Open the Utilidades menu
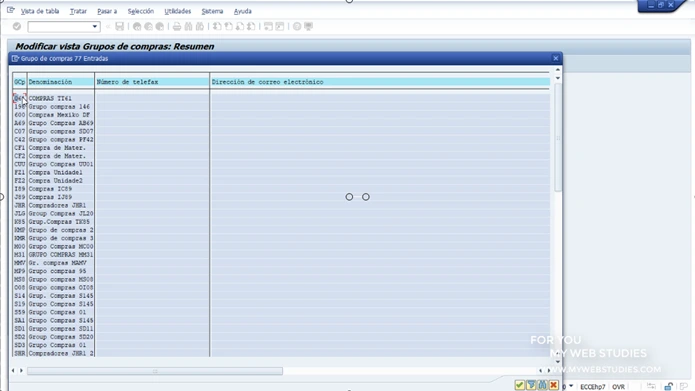The width and height of the screenshot is (695, 391). (178, 11)
